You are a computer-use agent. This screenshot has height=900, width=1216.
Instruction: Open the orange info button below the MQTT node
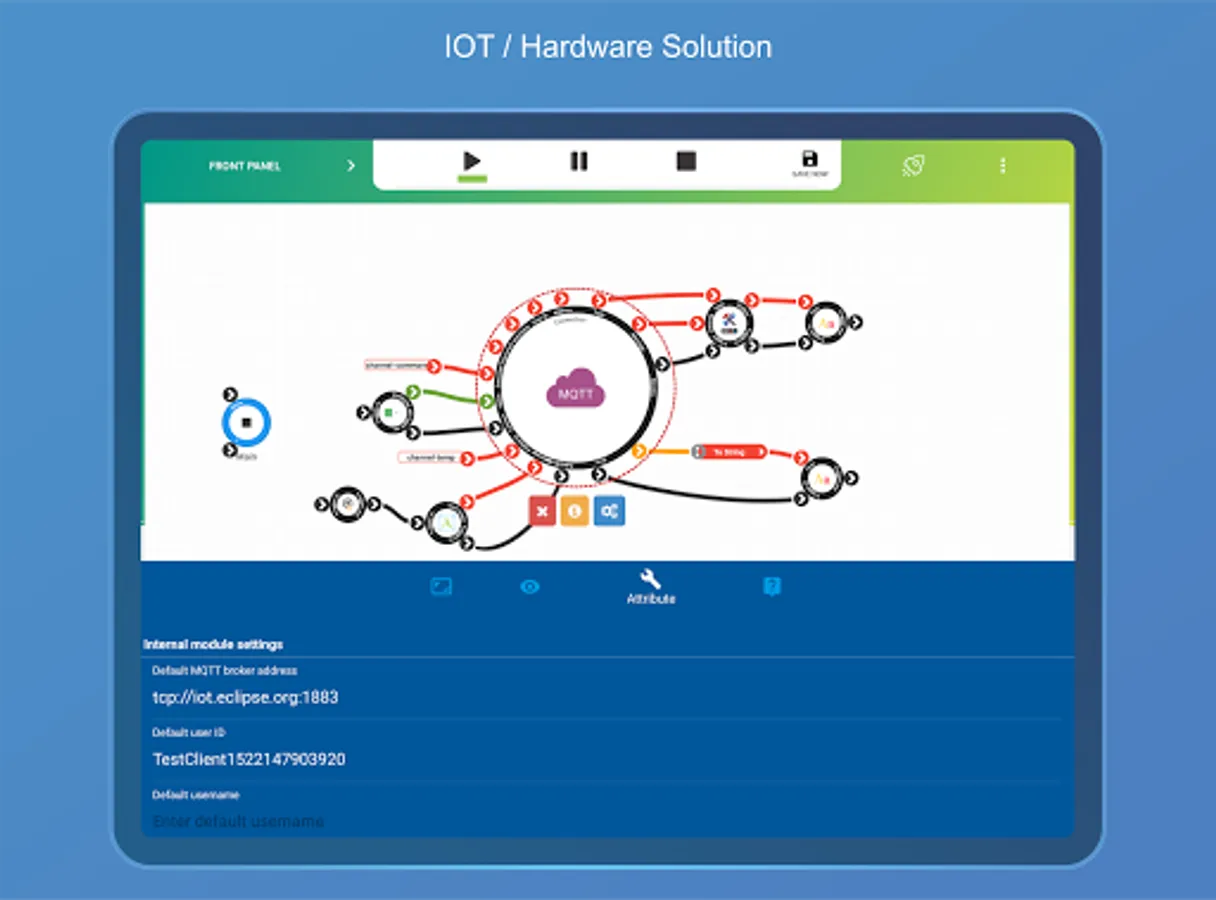click(x=575, y=511)
